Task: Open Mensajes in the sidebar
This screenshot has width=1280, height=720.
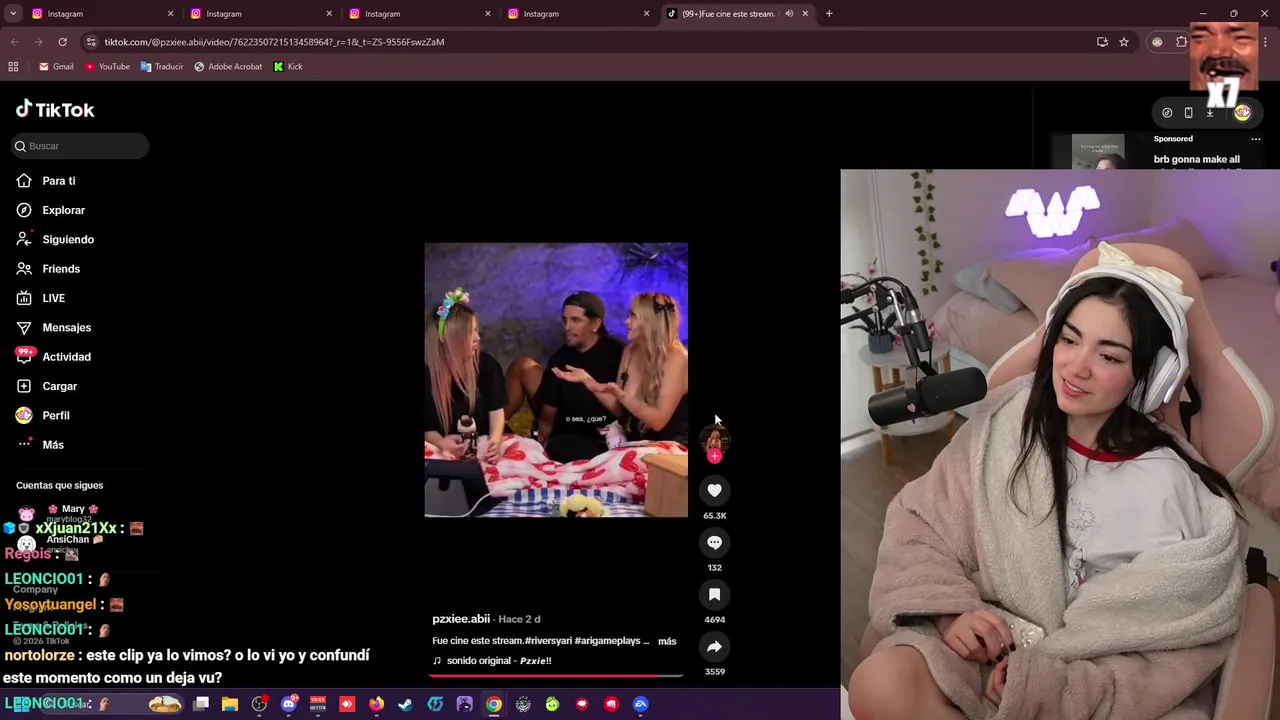Action: tap(53, 327)
